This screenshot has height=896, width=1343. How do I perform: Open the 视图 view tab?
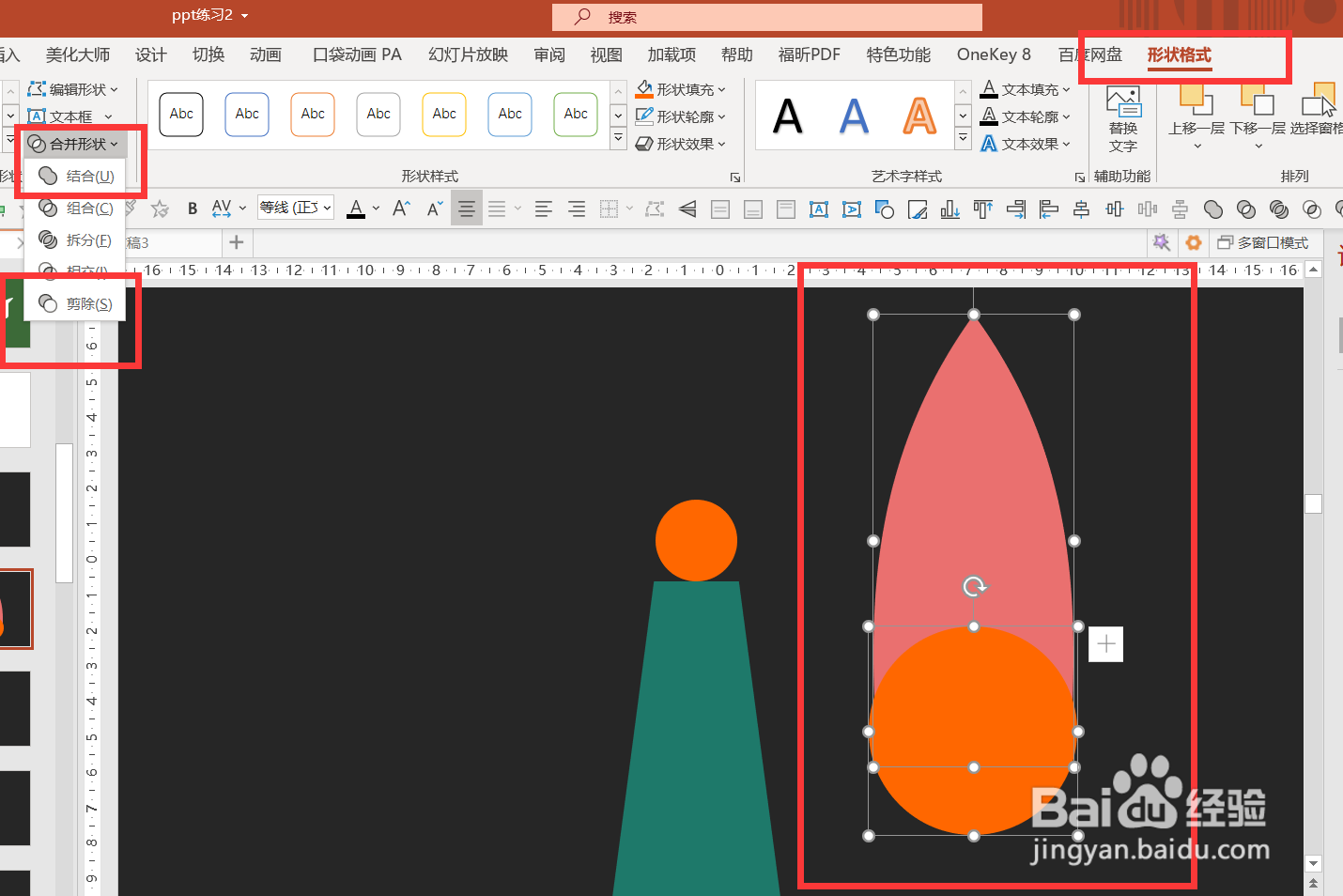[607, 54]
